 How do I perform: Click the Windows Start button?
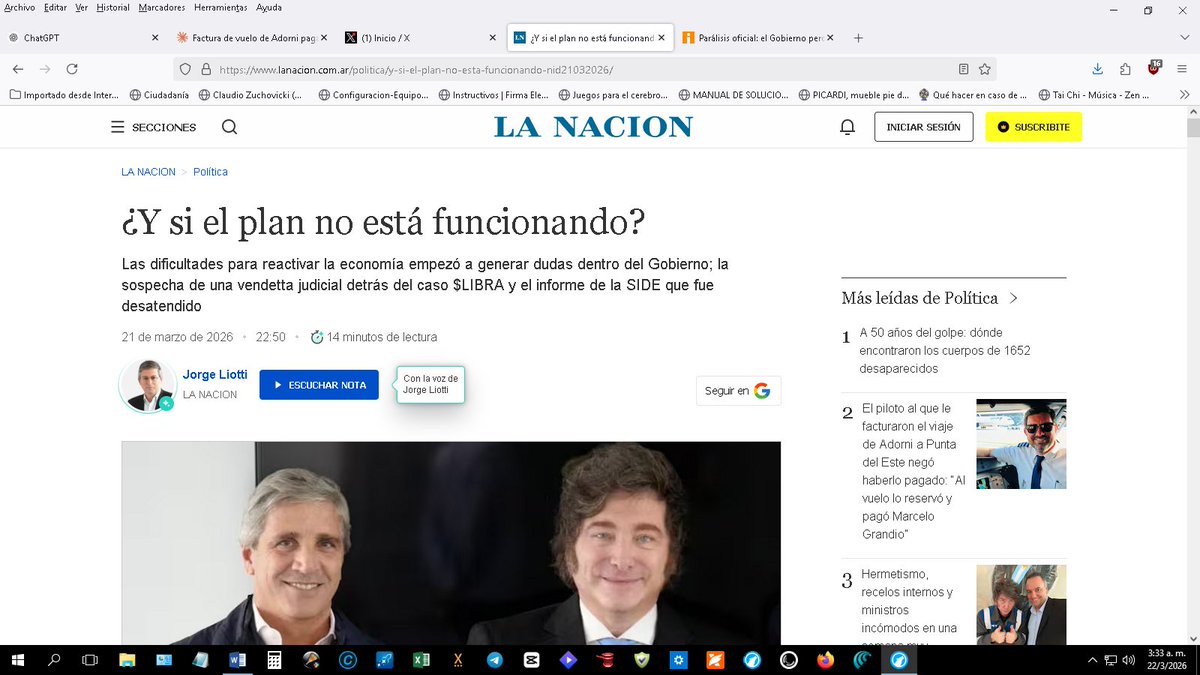[x=17, y=660]
